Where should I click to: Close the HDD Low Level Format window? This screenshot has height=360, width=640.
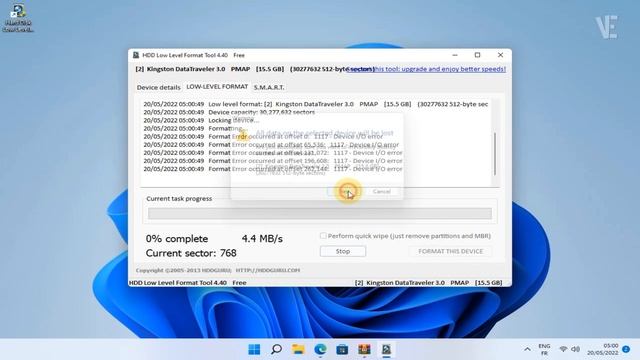[x=500, y=55]
